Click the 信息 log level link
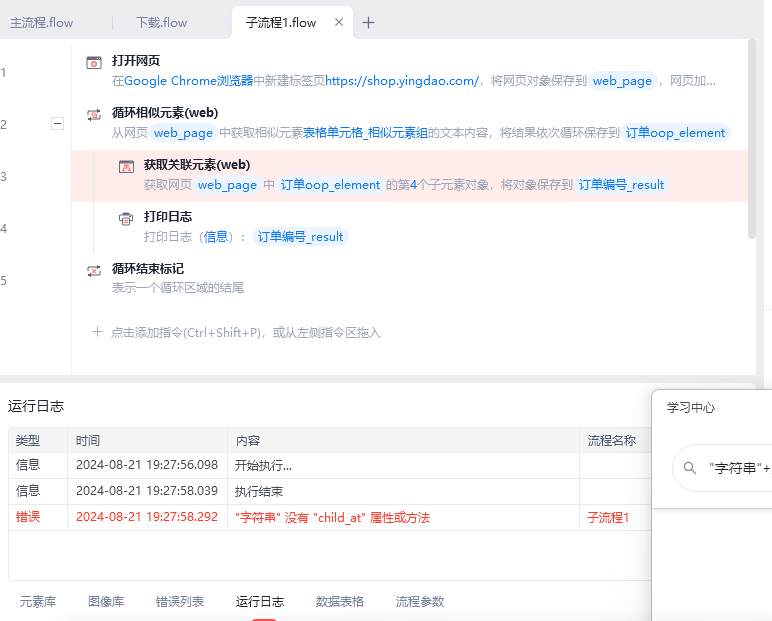 216,237
